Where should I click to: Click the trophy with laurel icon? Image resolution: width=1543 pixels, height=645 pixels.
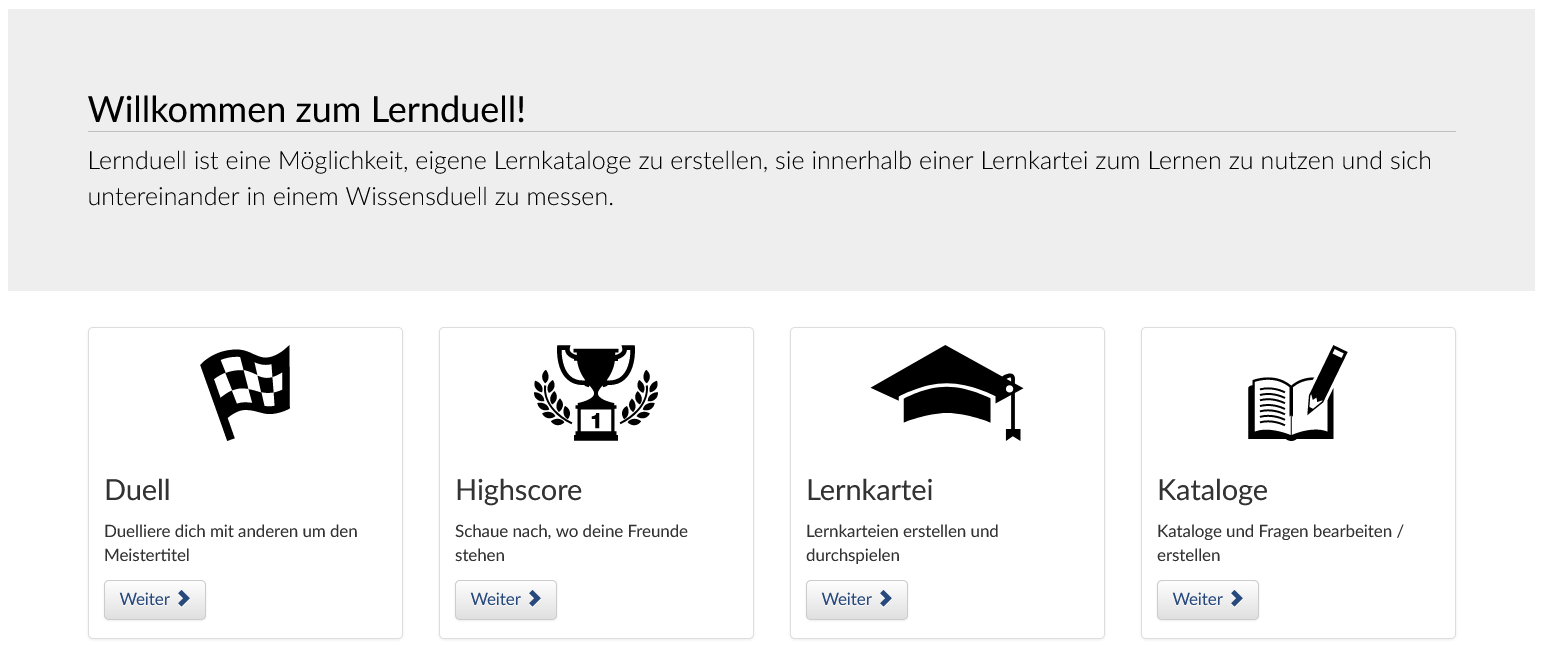point(596,392)
